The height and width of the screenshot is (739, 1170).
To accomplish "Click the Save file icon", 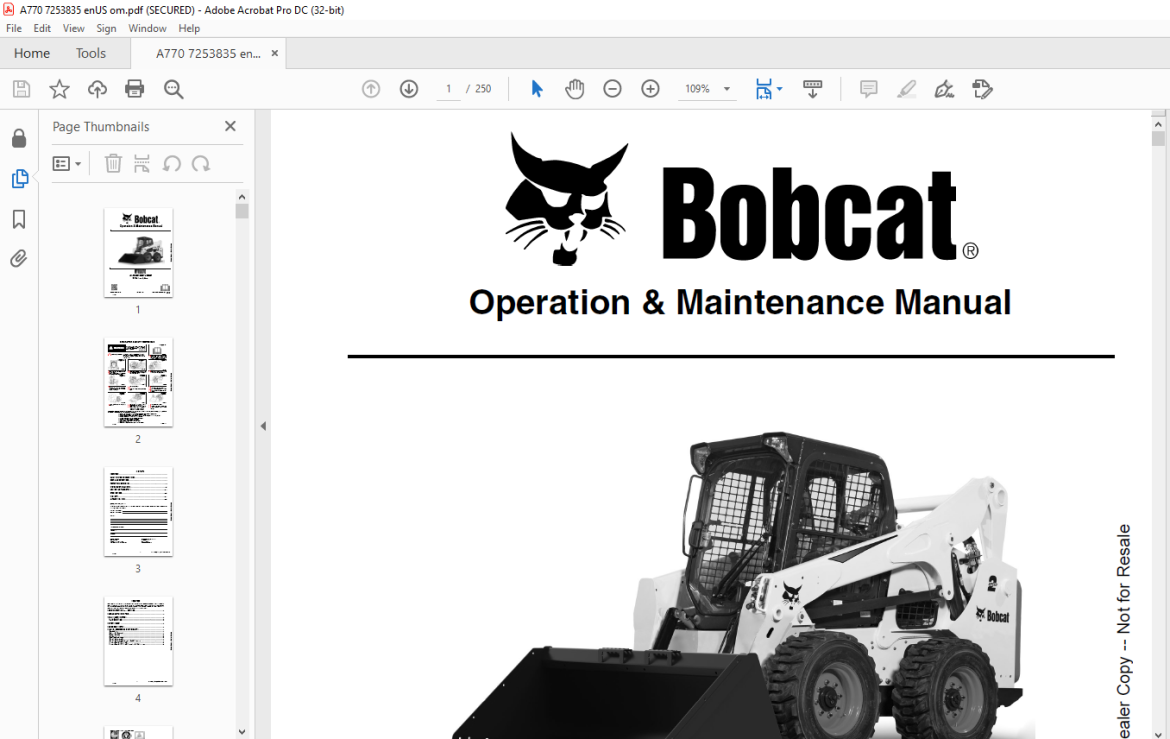I will pos(22,90).
